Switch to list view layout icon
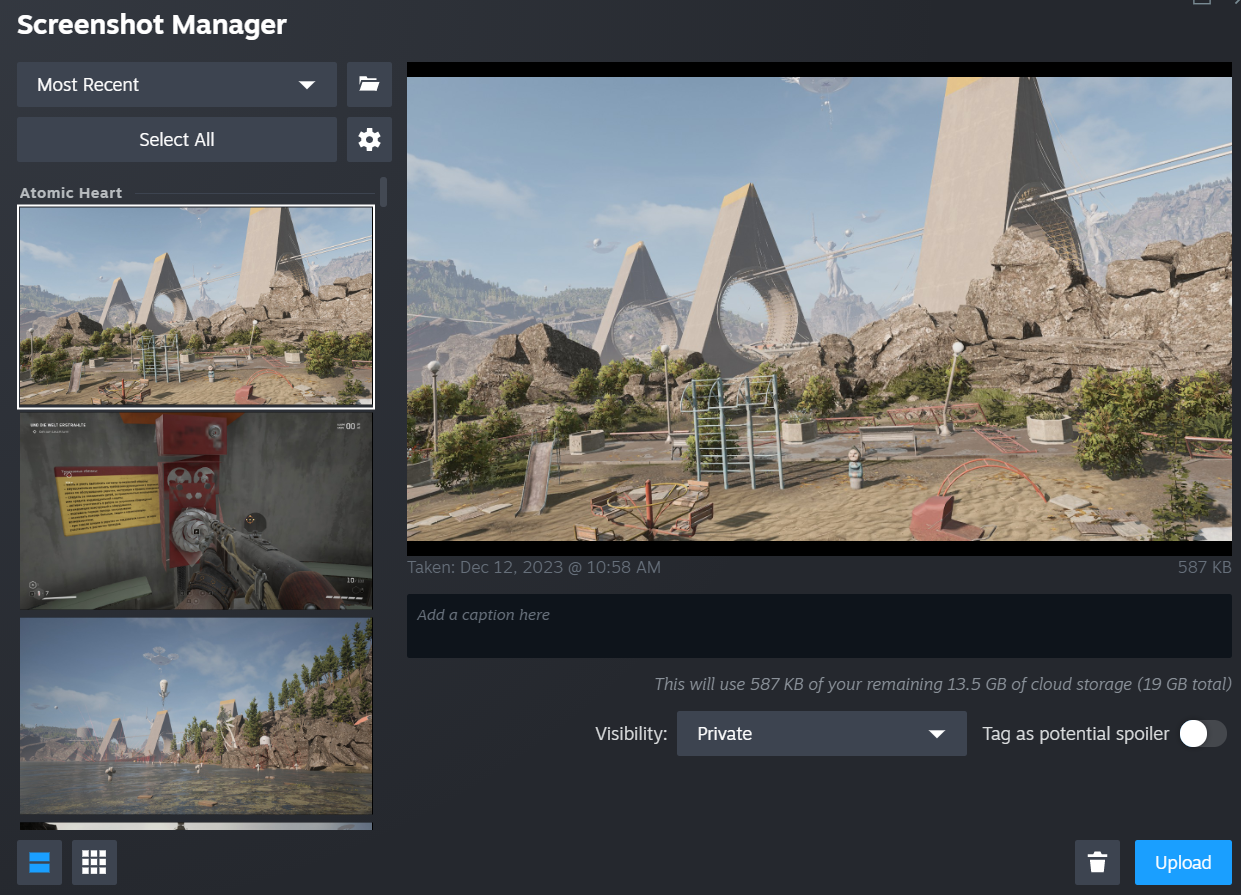This screenshot has width=1241, height=895. click(39, 862)
